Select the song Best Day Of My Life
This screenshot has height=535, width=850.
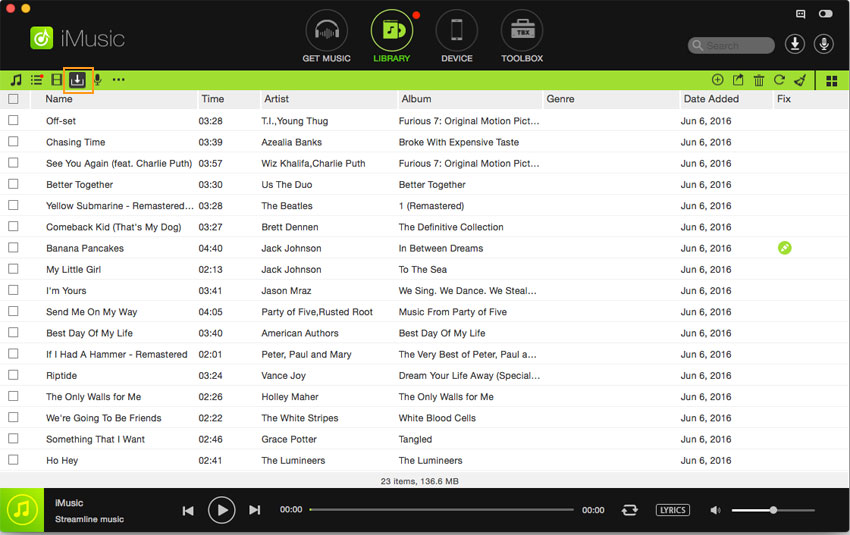pos(89,333)
